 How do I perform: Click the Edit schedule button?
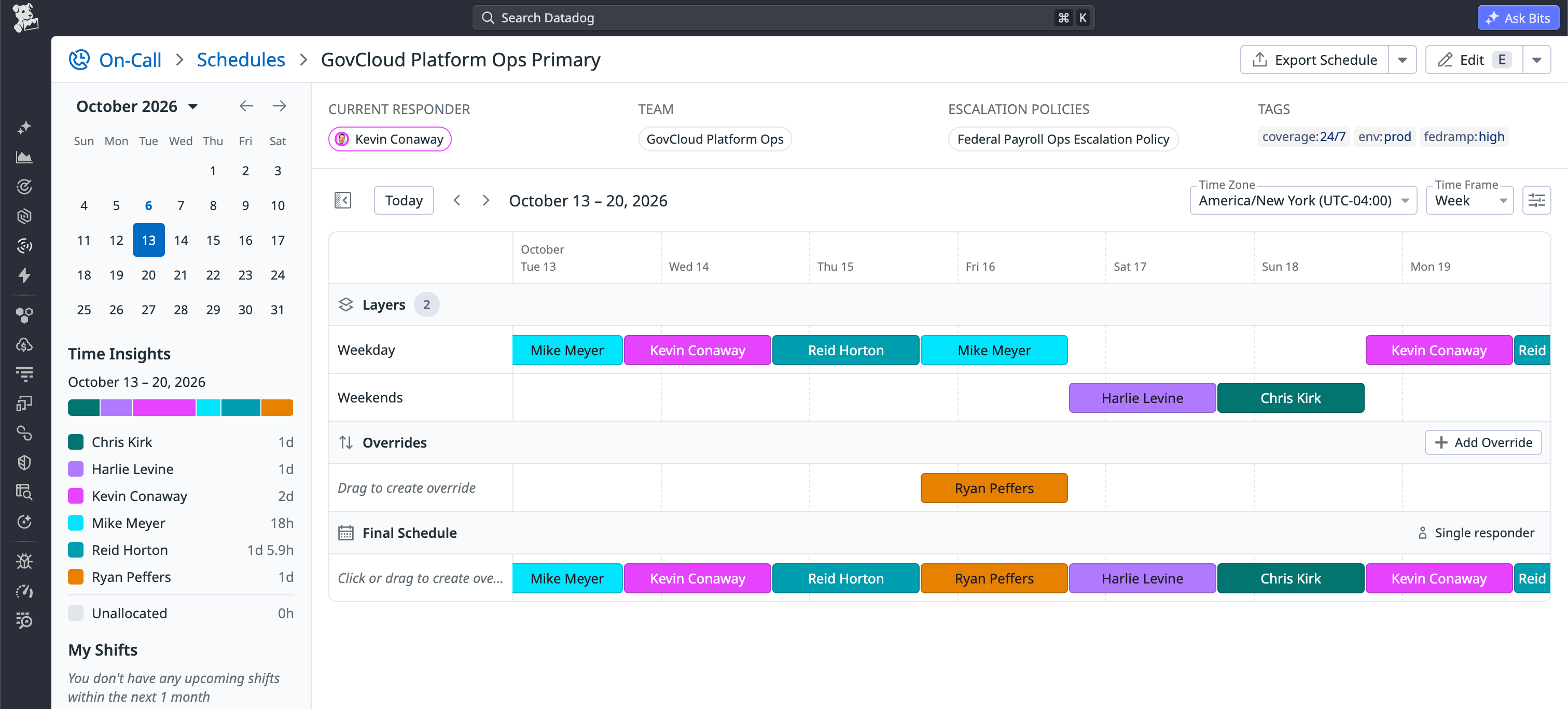tap(1474, 60)
